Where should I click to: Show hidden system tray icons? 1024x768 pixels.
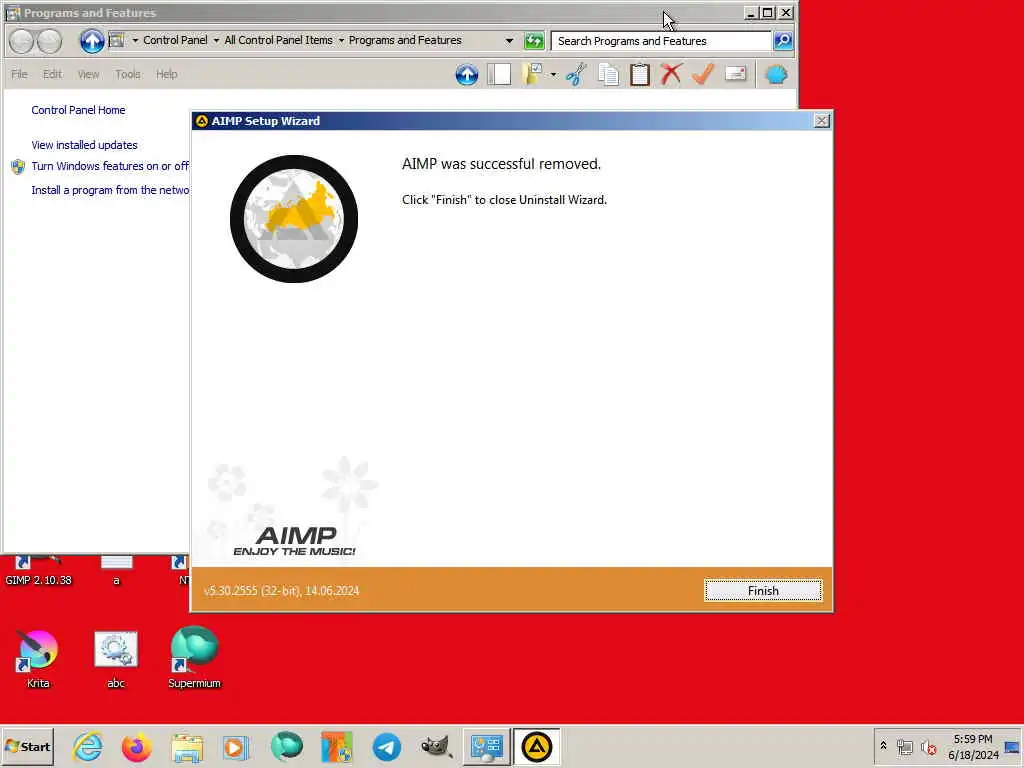tap(884, 746)
